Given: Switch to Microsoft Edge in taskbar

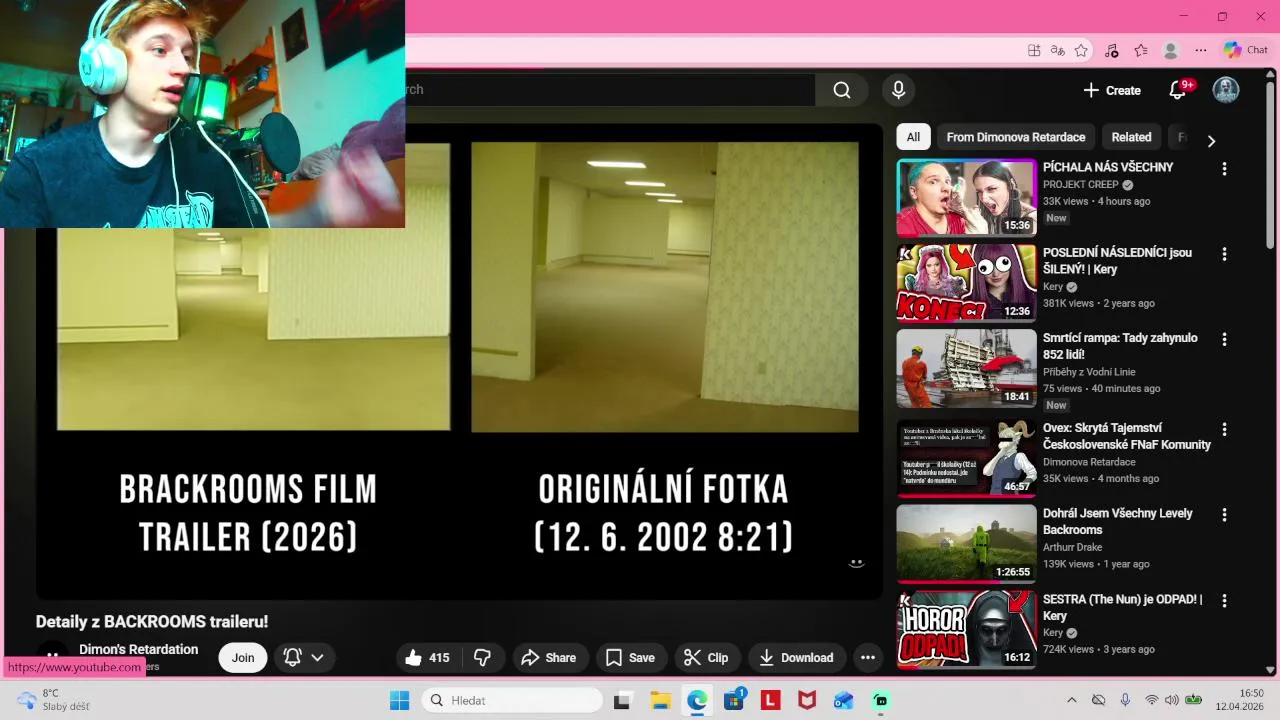Looking at the screenshot, I should (697, 700).
